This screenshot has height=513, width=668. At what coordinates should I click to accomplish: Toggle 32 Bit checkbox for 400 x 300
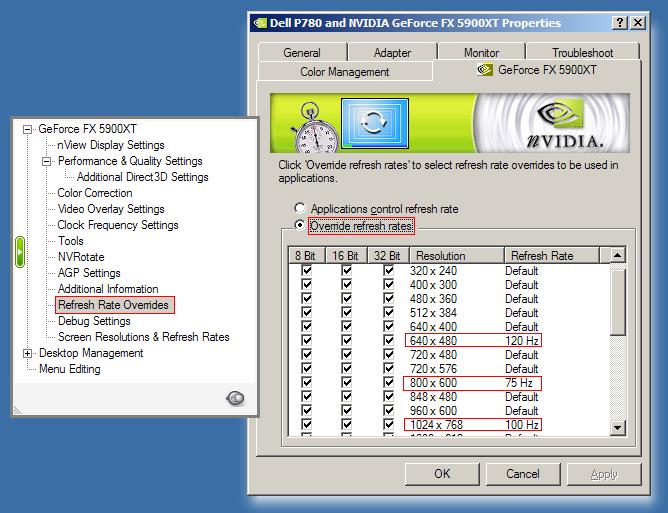coord(388,285)
